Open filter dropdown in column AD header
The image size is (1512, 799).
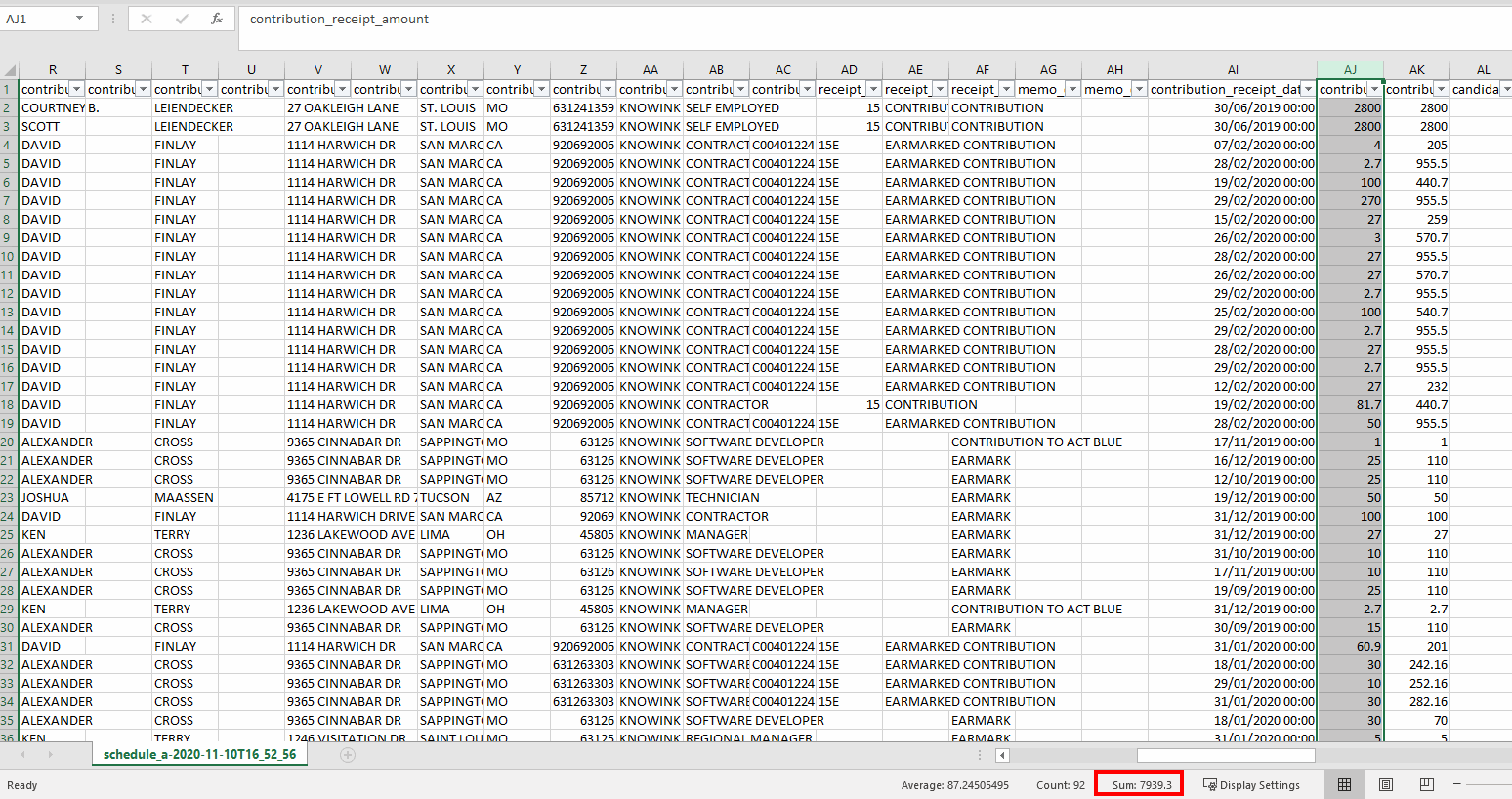pyautogui.click(x=873, y=89)
